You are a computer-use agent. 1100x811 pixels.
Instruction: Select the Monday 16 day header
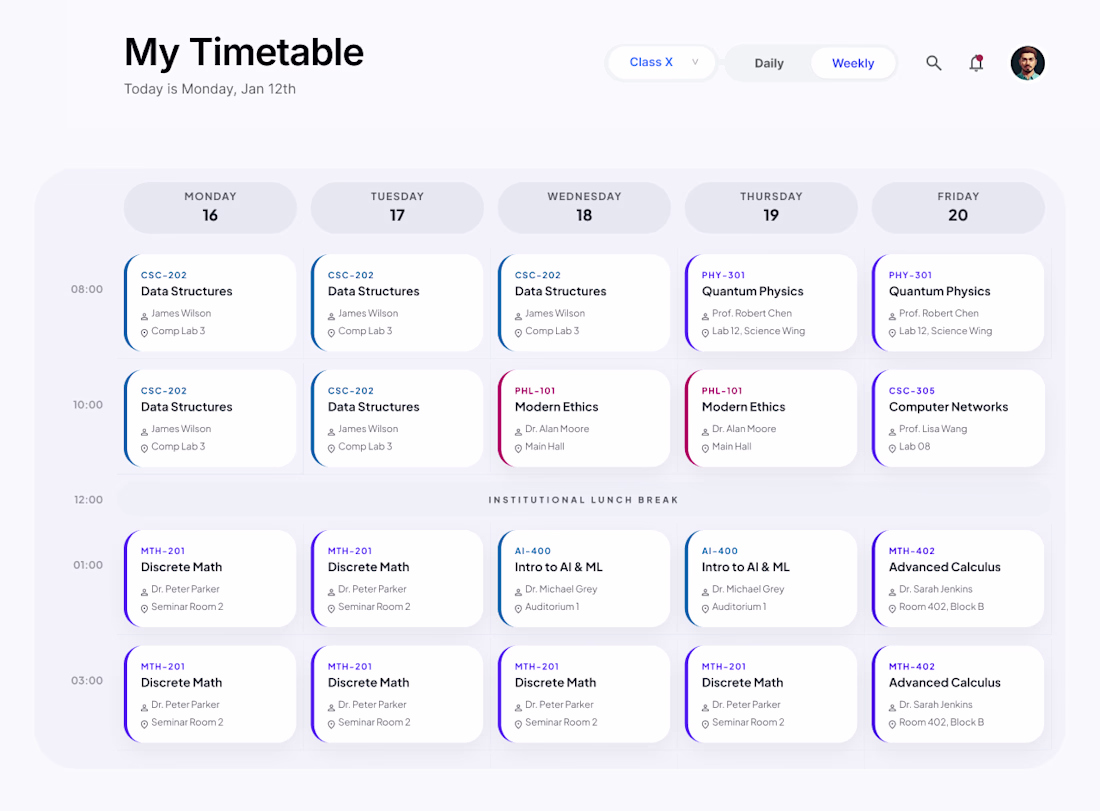(x=210, y=208)
